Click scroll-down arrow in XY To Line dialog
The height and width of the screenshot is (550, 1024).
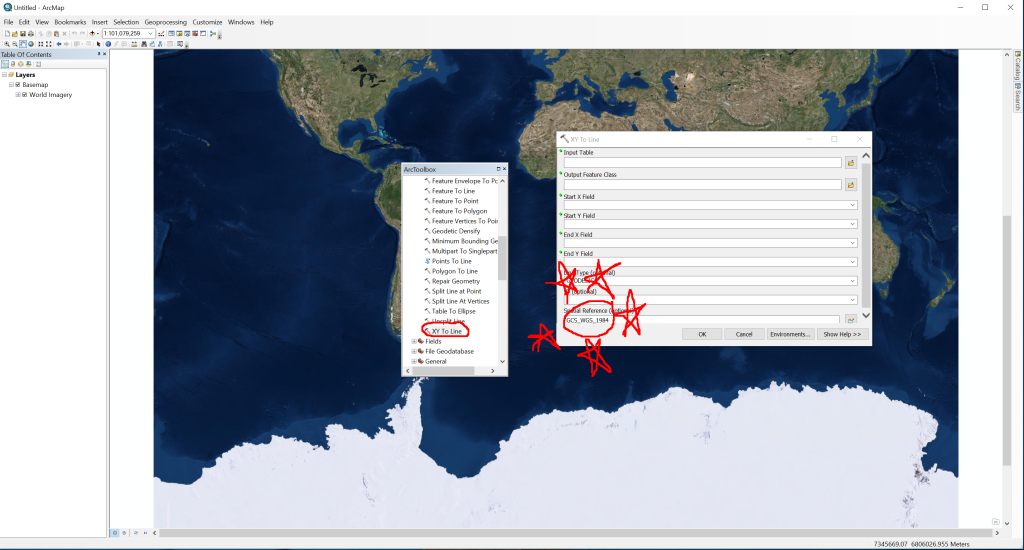pos(866,315)
